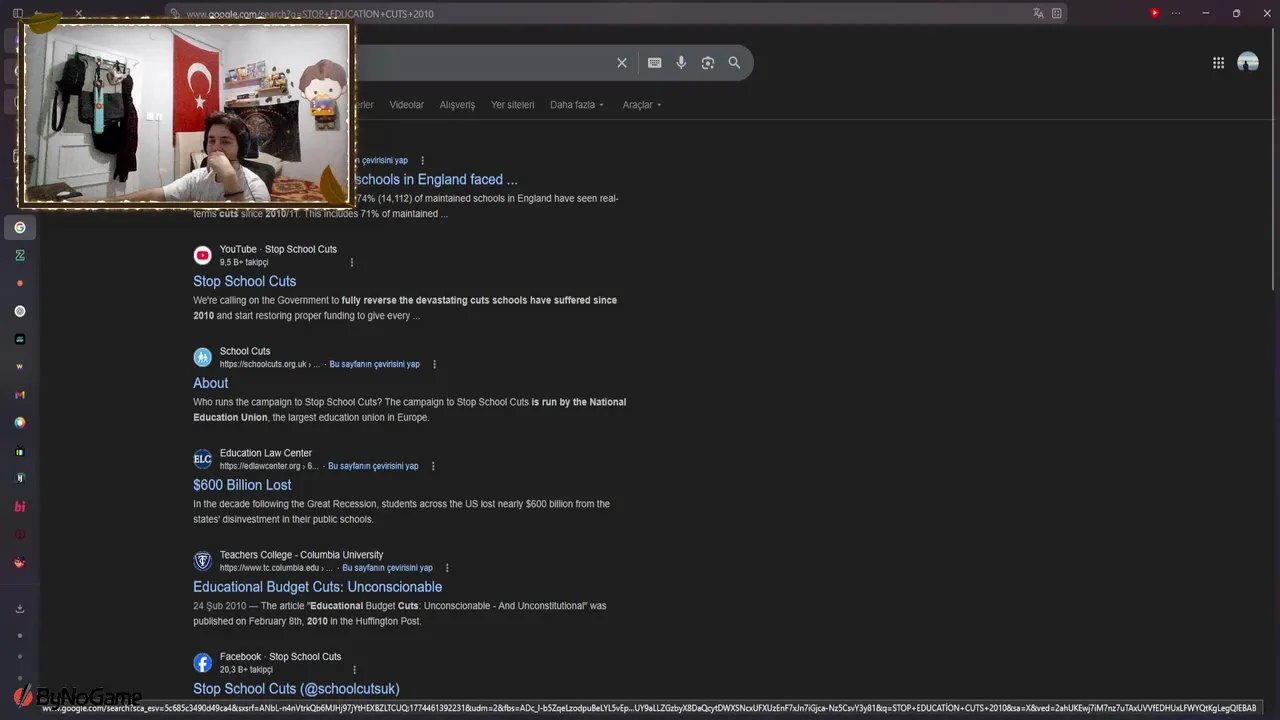Expand the 'Araçlar' tools dropdown
The image size is (1280, 720).
click(x=642, y=105)
